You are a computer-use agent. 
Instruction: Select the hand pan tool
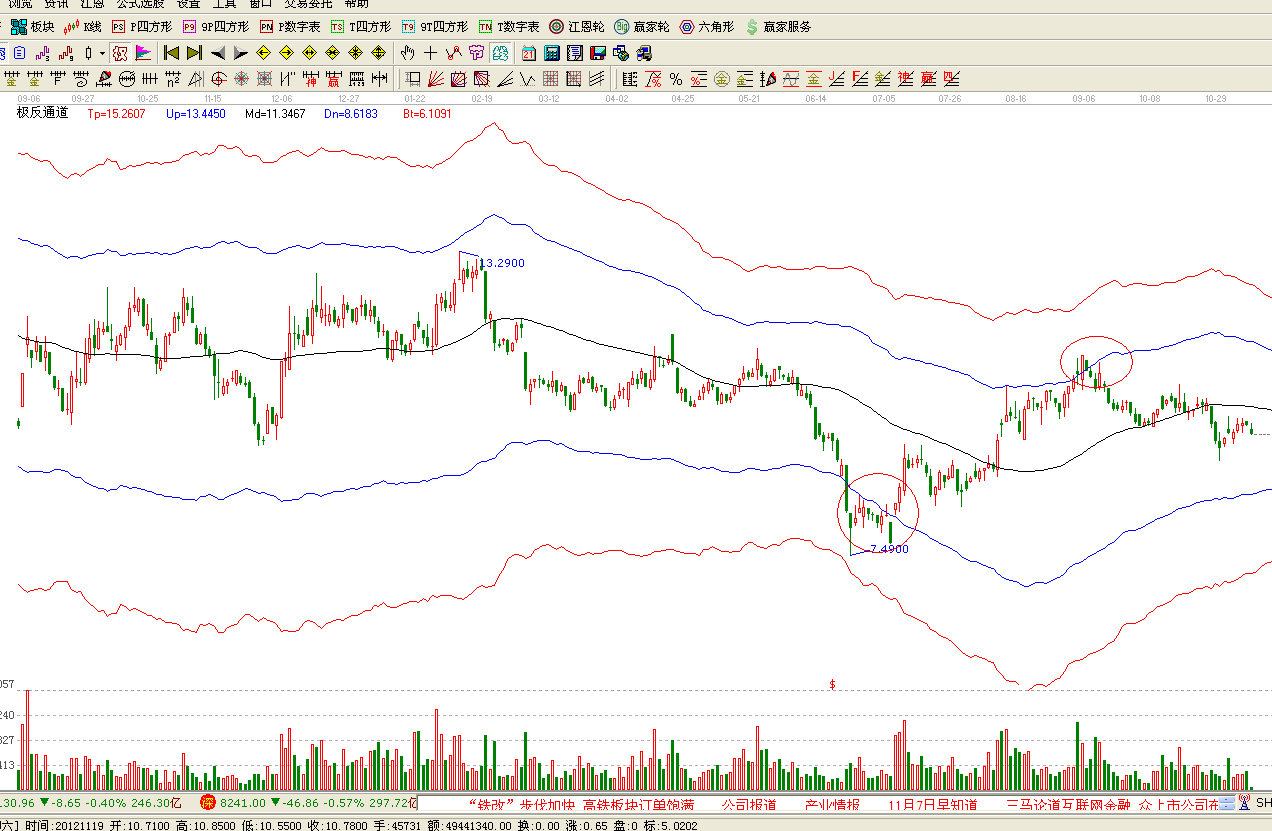pos(407,53)
